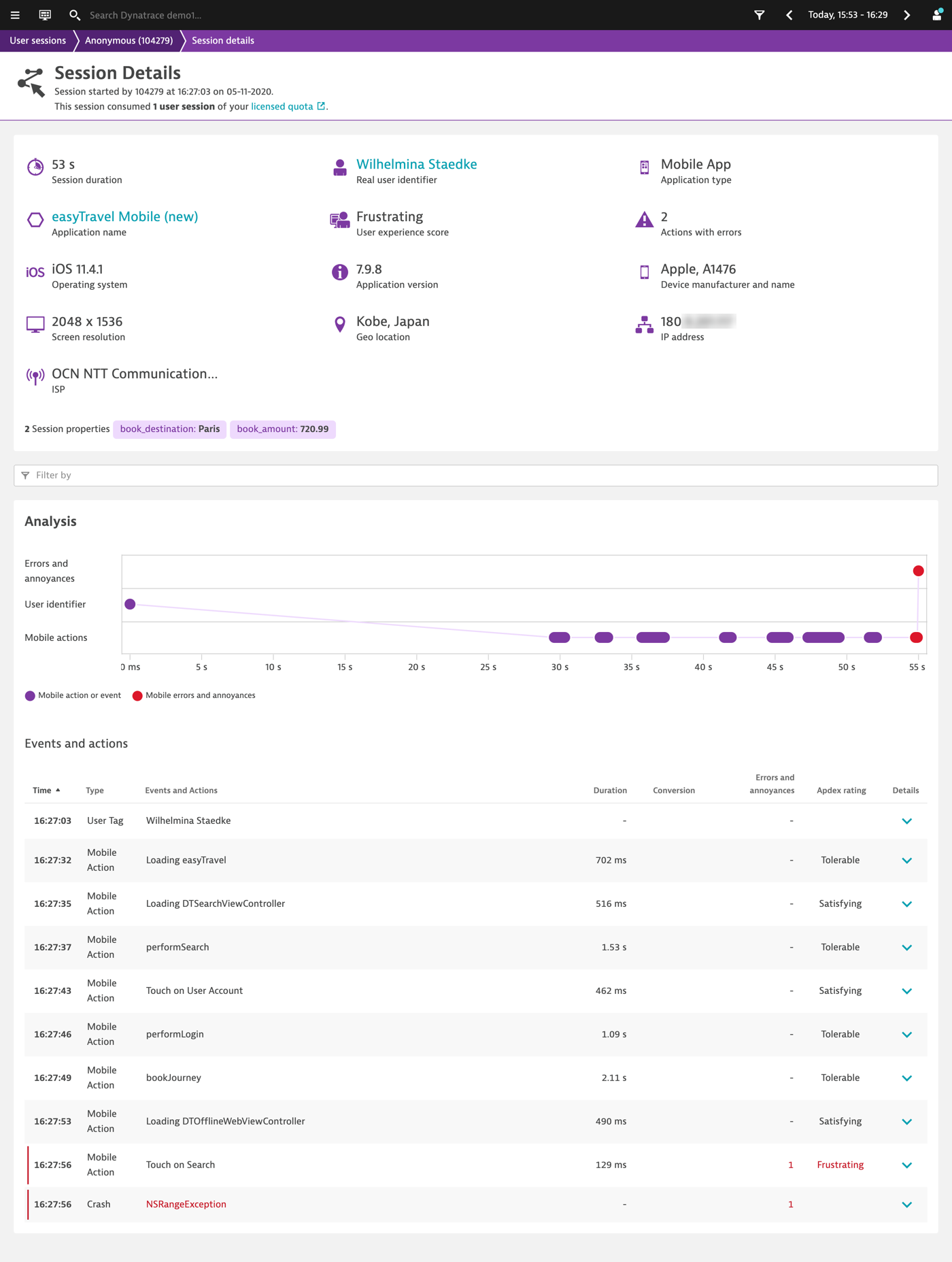Open the management zone filter funnel
Screen dimensions: 952x1262
pos(760,15)
